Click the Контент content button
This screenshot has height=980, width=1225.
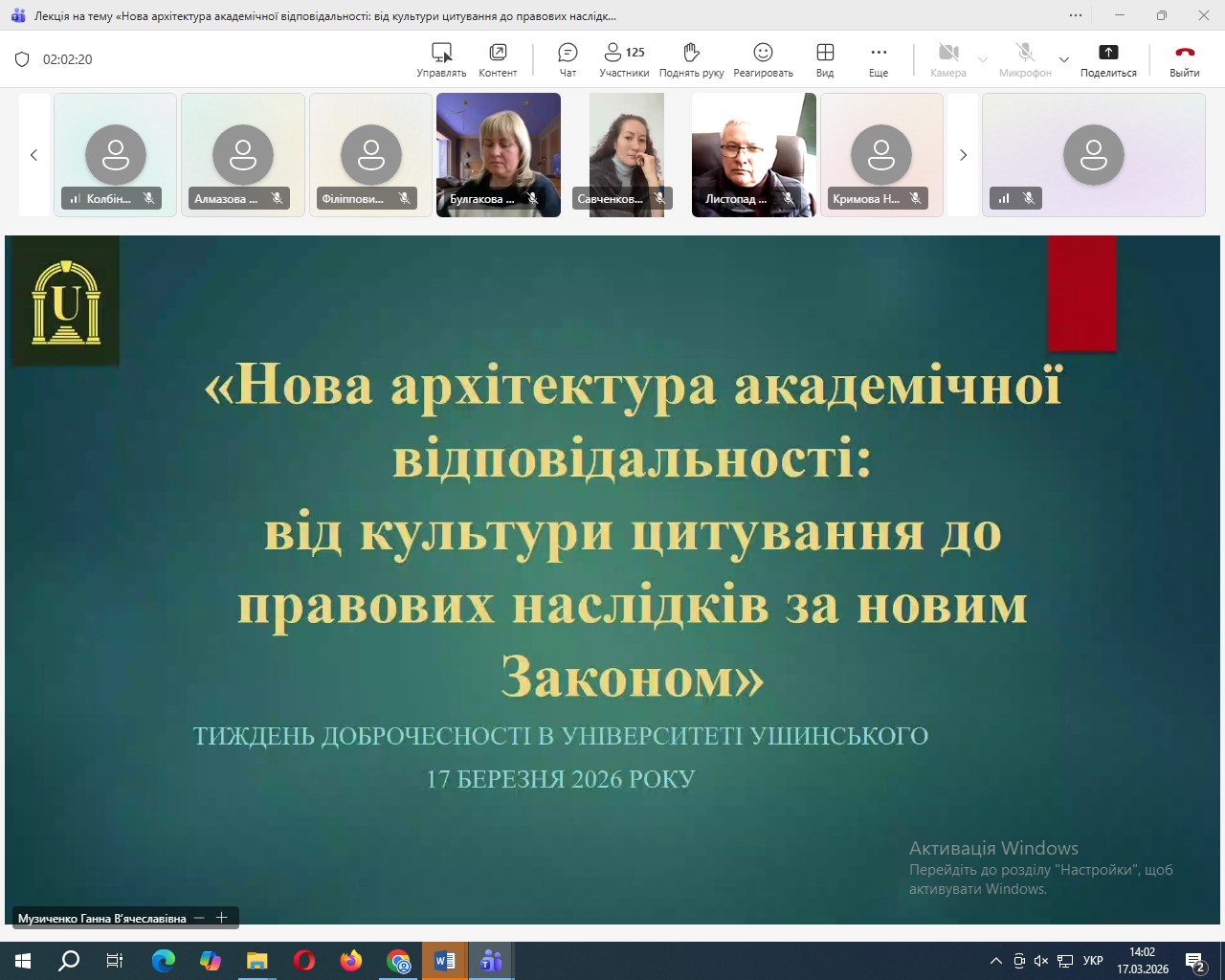pyautogui.click(x=498, y=59)
